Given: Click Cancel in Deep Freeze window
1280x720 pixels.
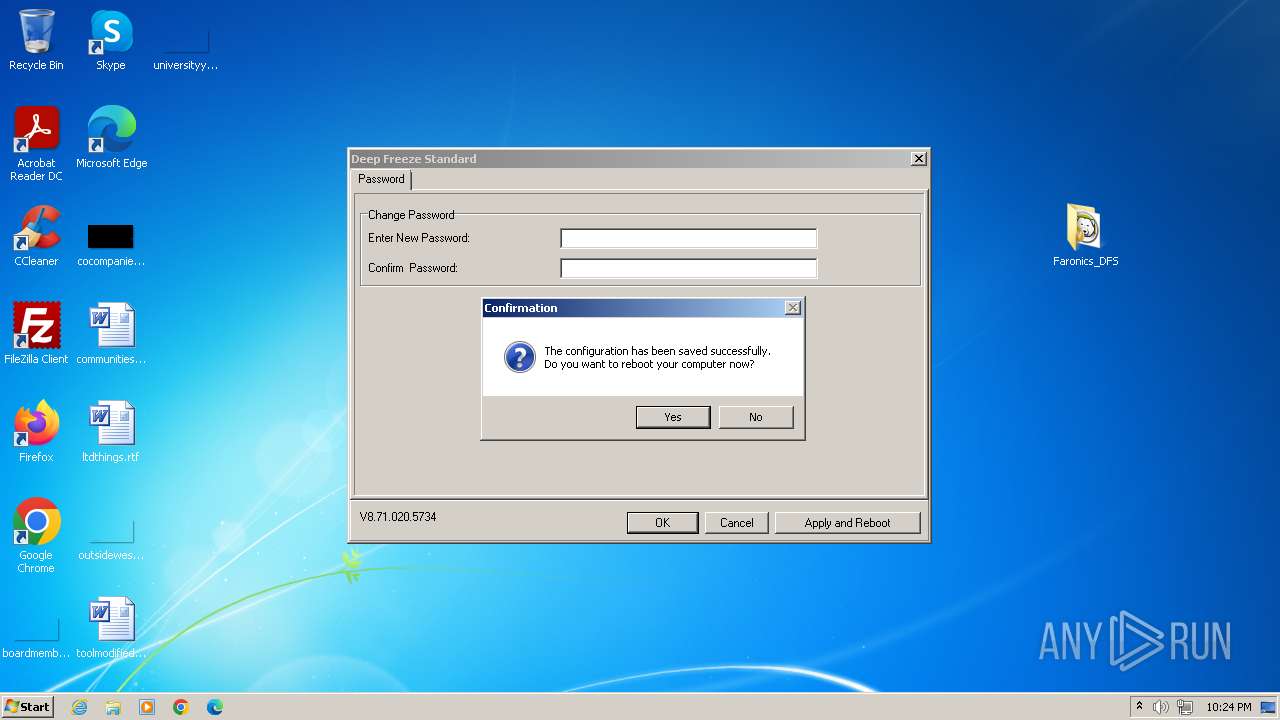Looking at the screenshot, I should (x=737, y=523).
